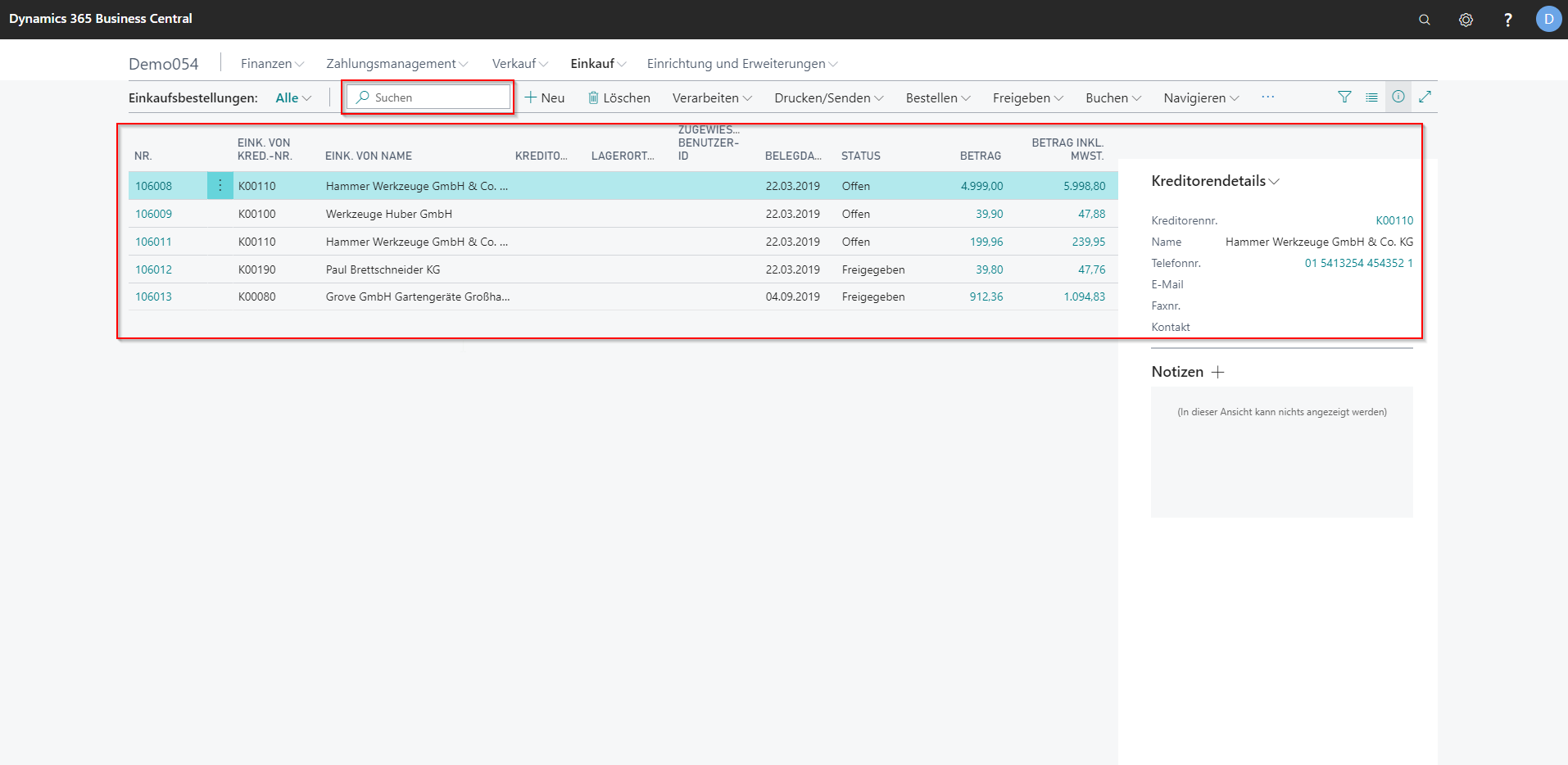Select vendor number K00080 cell
This screenshot has height=765, width=1568.
[257, 296]
